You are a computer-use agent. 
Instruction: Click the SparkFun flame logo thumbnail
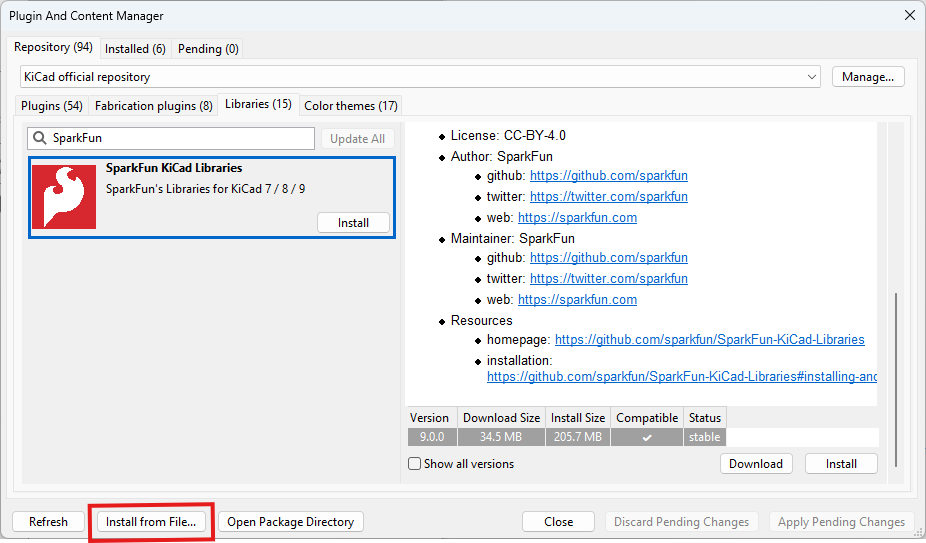point(64,197)
